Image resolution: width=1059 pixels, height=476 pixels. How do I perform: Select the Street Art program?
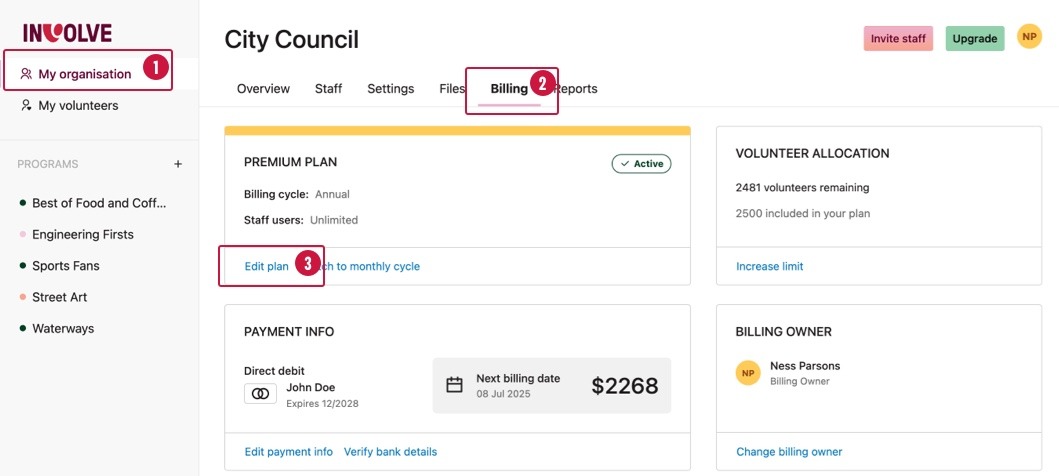[x=60, y=297]
